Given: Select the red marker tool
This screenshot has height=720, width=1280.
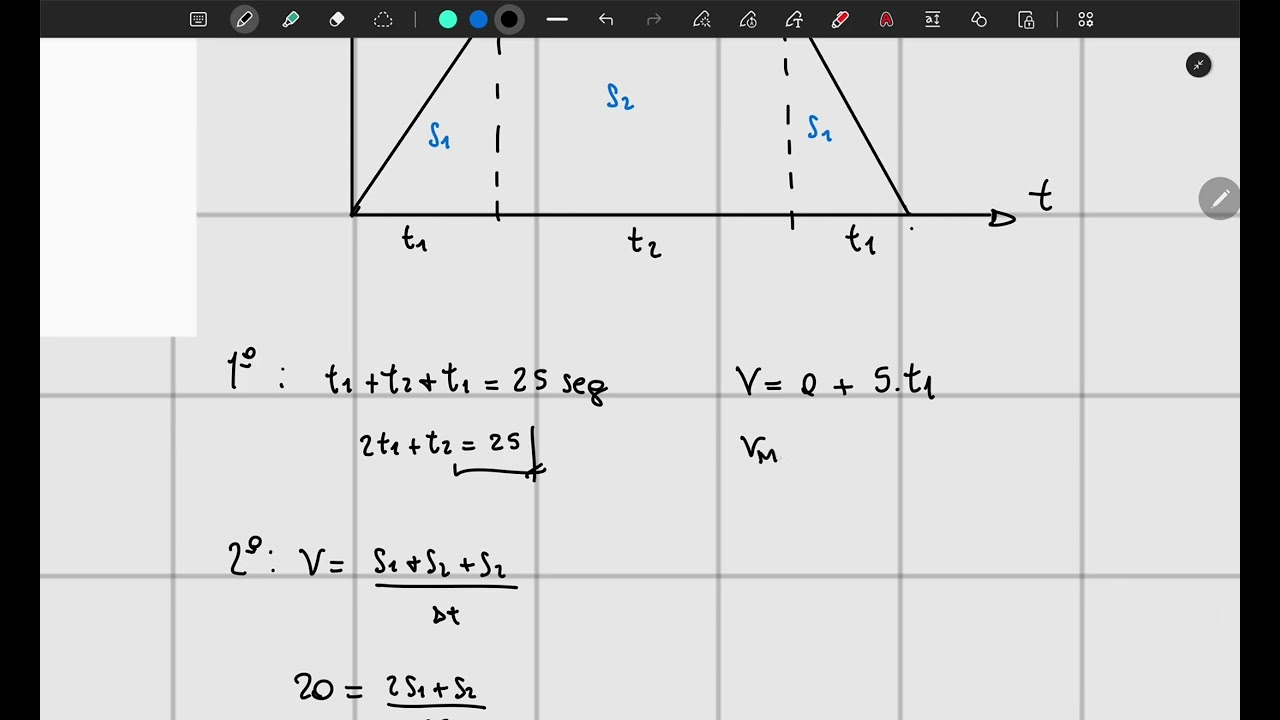Looking at the screenshot, I should click(840, 19).
